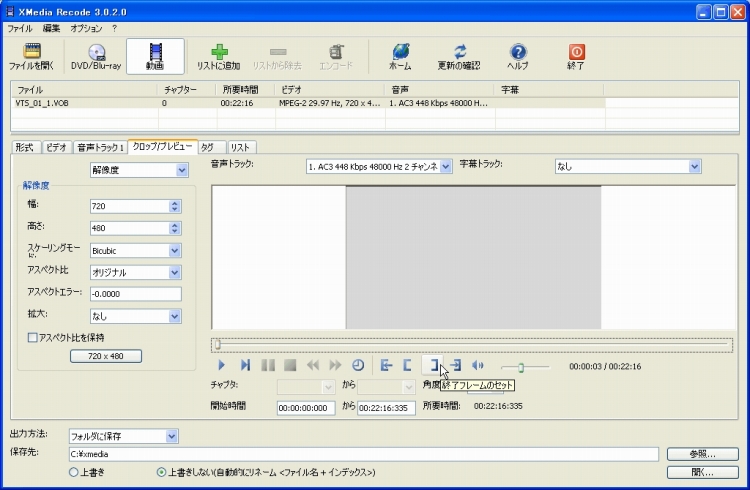Open the chapter から end dropdown
Image resolution: width=750 pixels, height=490 pixels.
tap(386, 386)
